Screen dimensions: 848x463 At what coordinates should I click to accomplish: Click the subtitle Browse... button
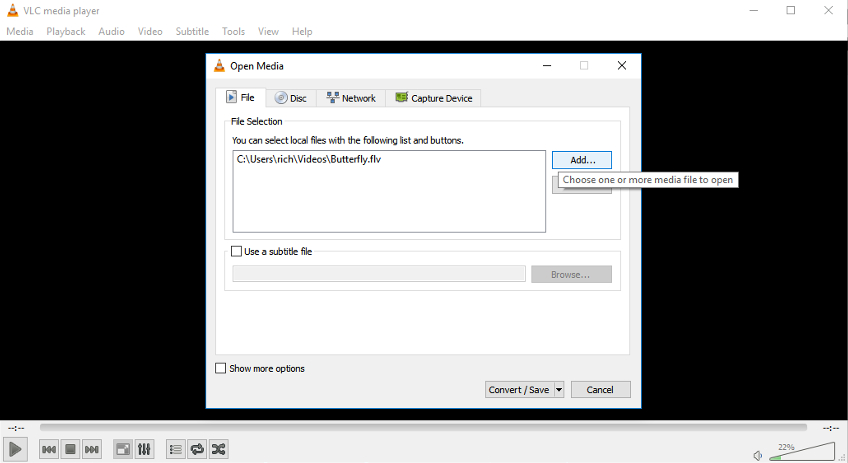(x=571, y=274)
